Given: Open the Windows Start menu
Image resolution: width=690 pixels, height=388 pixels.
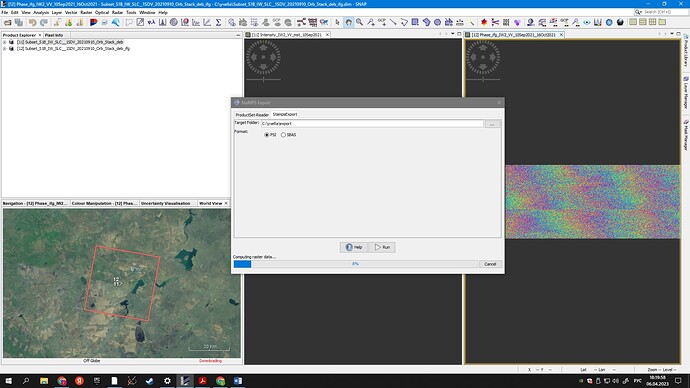Looking at the screenshot, I should (8, 381).
